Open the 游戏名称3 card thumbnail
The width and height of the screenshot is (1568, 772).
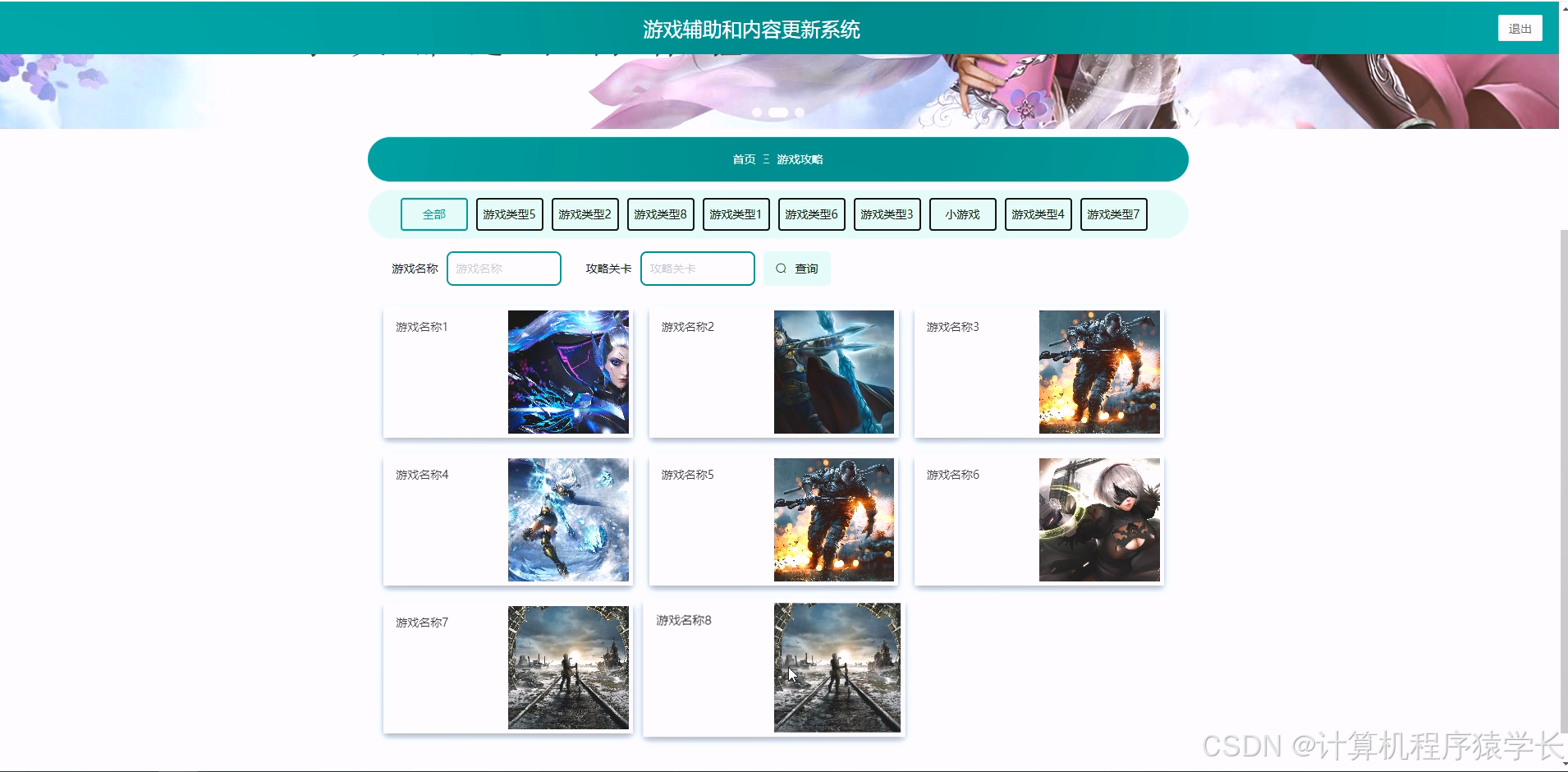1099,372
